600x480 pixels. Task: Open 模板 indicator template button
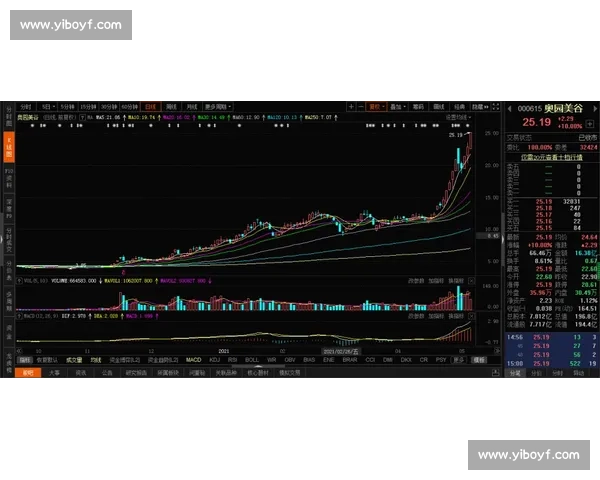(479, 360)
